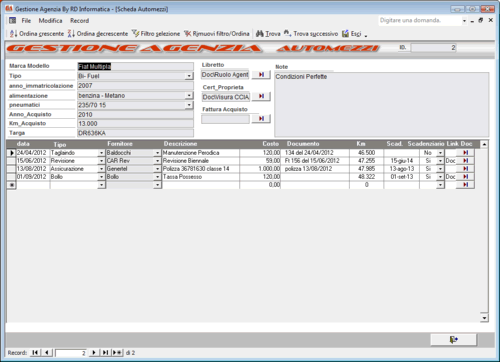Open the Cert_Proprieta document link button
The height and width of the screenshot is (362, 500).
(261, 96)
